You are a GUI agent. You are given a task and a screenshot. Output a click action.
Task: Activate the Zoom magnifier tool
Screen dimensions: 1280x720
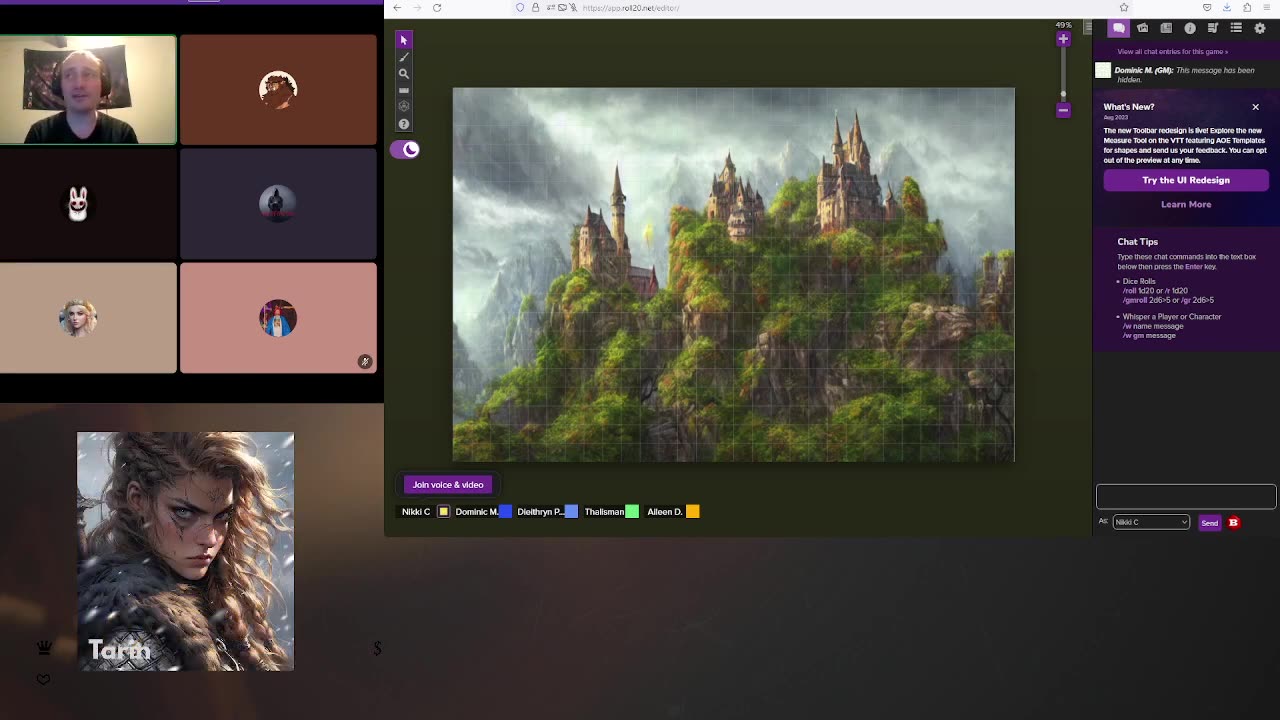tap(404, 74)
